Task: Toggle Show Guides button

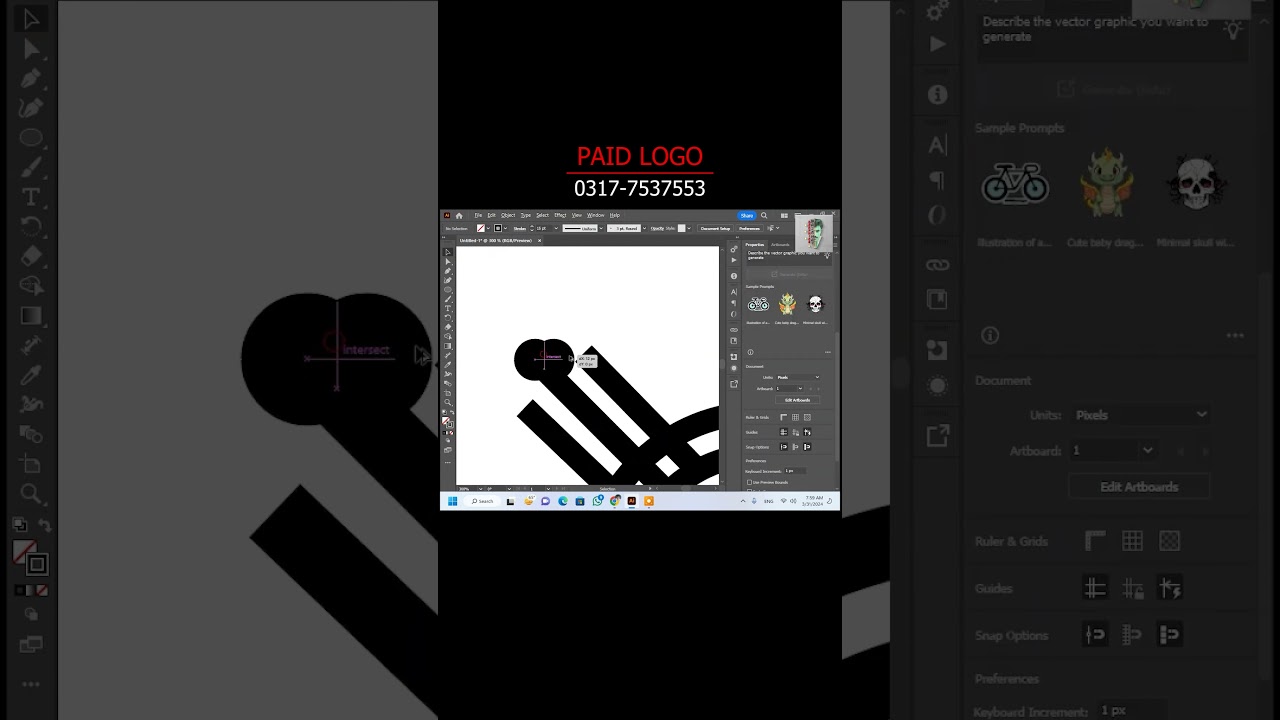Action: pos(784,432)
